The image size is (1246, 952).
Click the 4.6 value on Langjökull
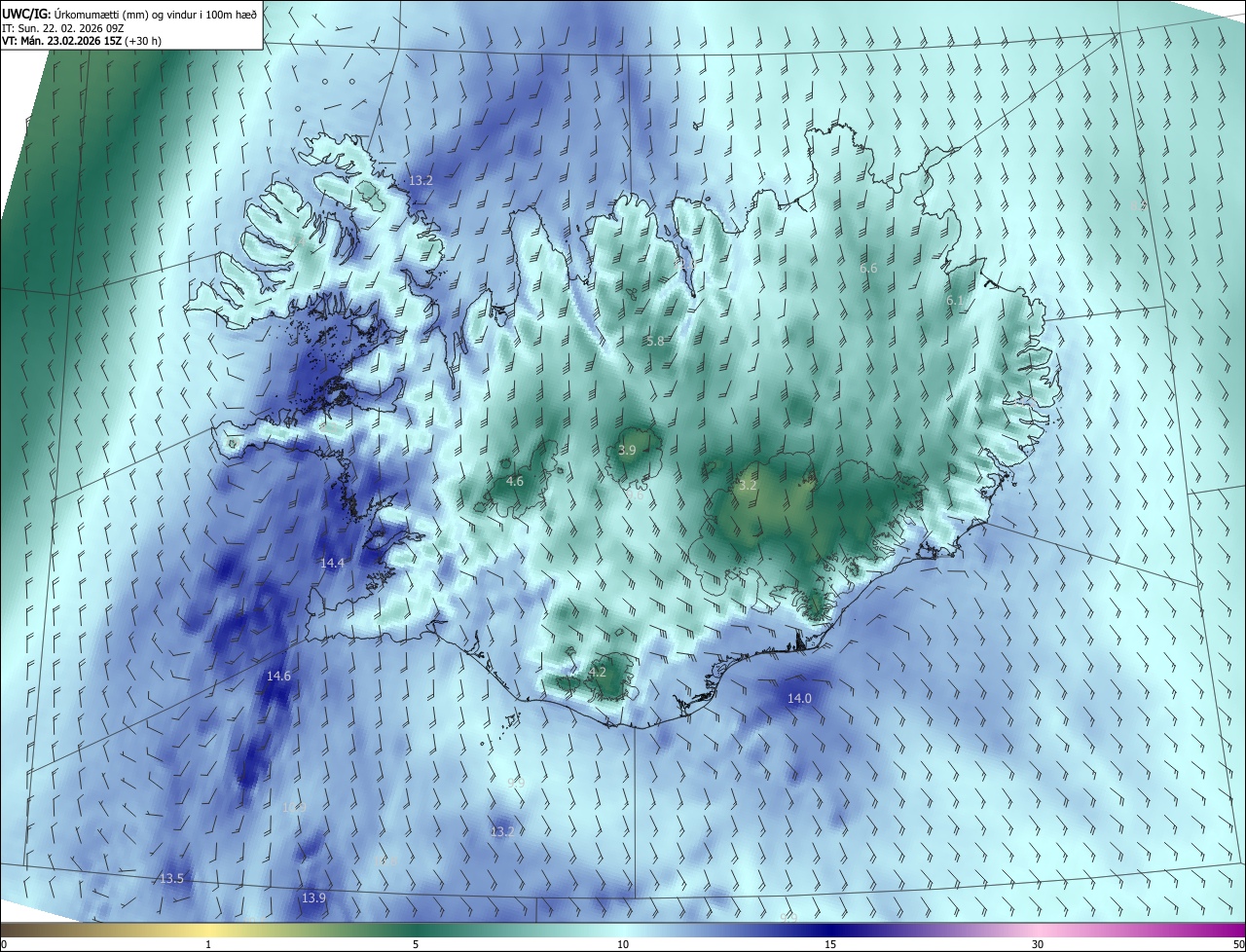pyautogui.click(x=515, y=481)
